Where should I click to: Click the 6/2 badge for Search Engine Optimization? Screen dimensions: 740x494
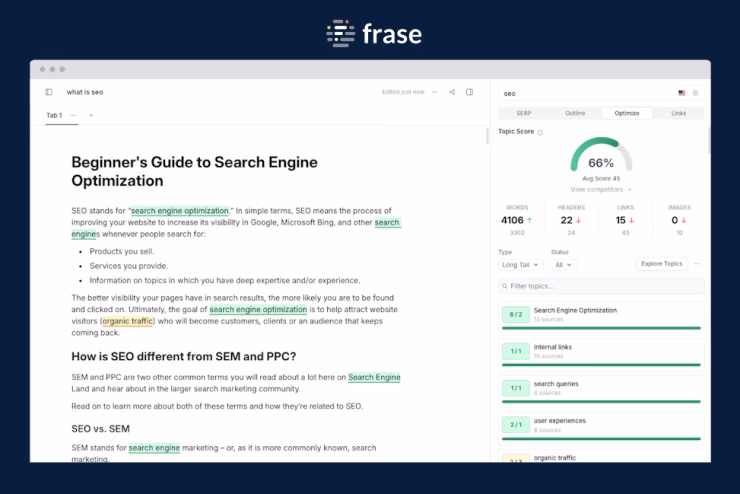[516, 314]
